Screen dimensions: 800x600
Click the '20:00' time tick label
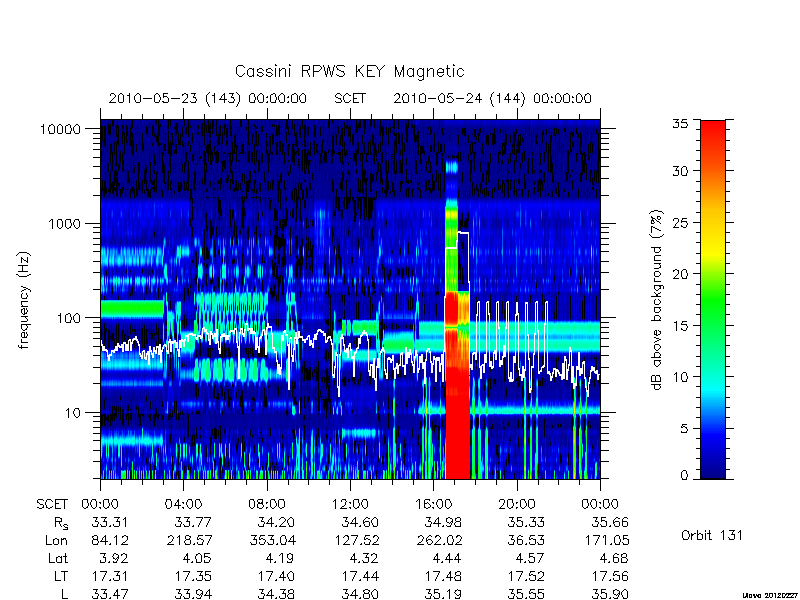[517, 505]
